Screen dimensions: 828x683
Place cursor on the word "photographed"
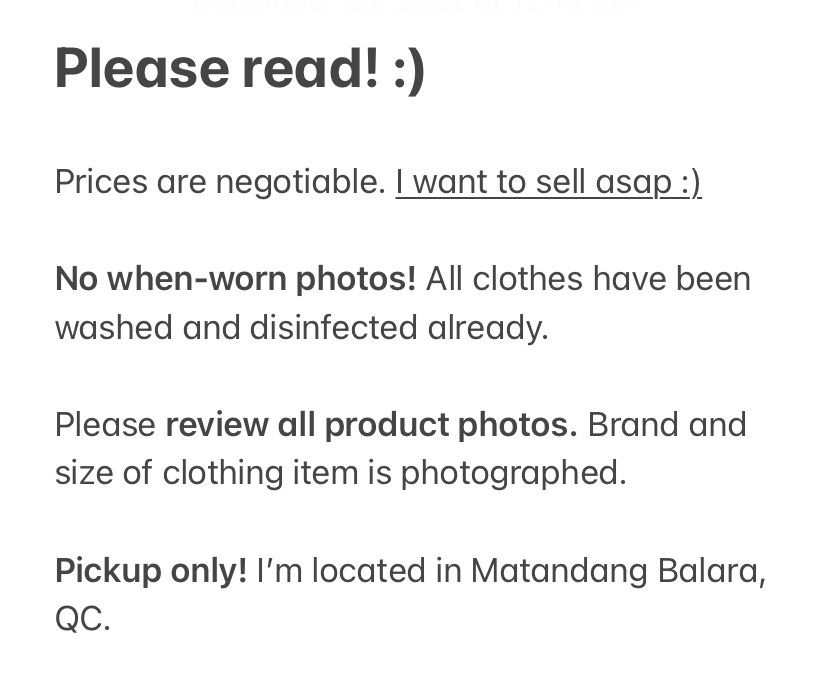click(x=513, y=473)
